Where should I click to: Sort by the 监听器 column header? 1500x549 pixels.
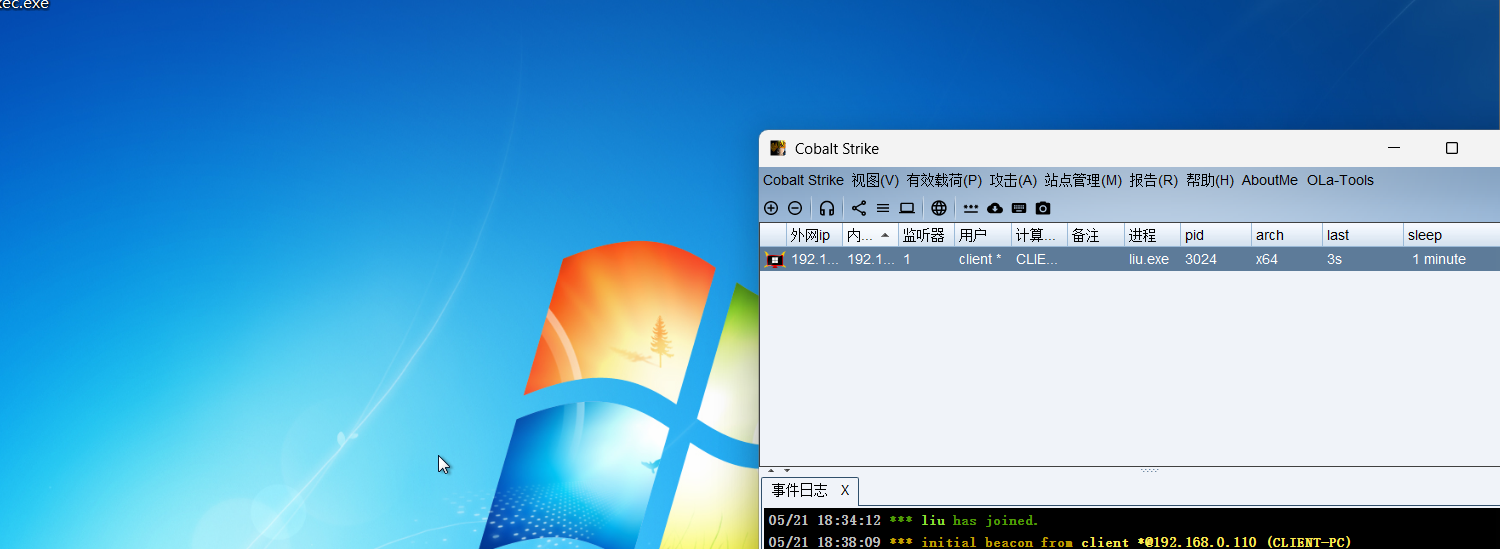pyautogui.click(x=926, y=235)
